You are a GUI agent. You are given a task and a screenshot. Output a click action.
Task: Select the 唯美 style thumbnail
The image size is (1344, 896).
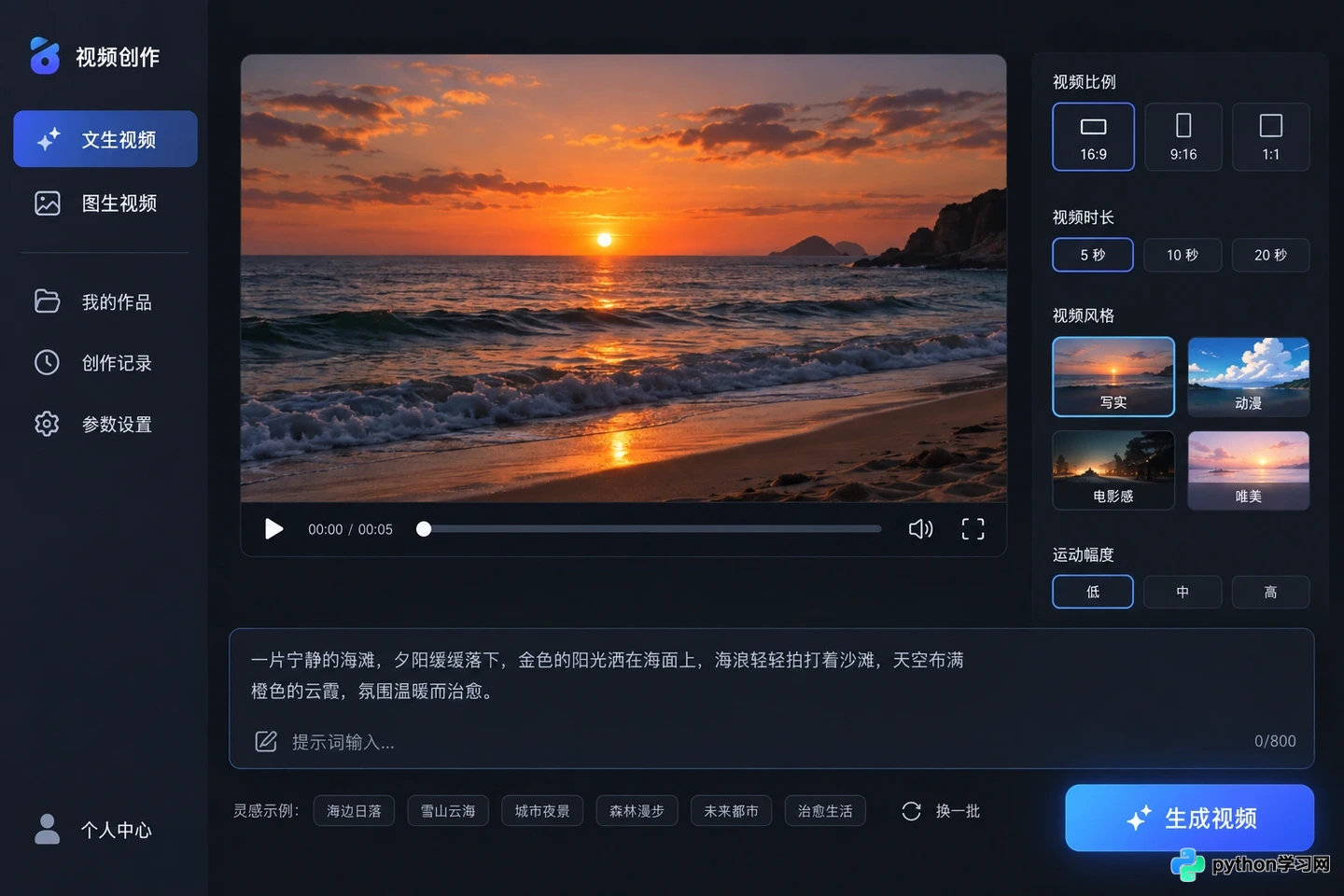pyautogui.click(x=1249, y=470)
